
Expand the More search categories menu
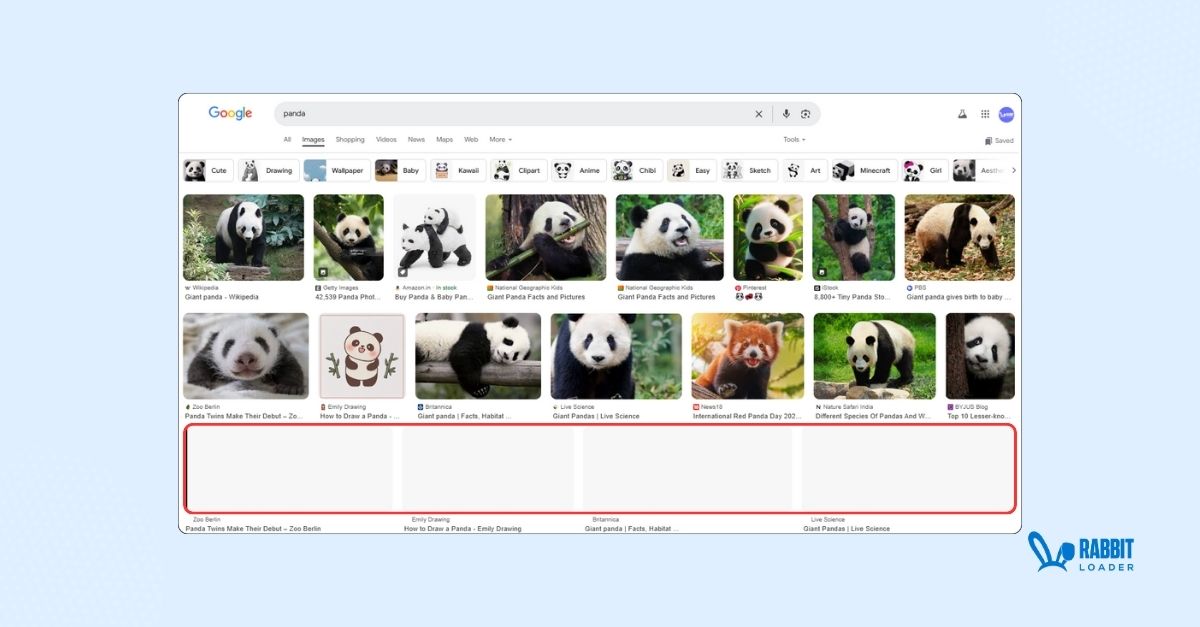499,140
